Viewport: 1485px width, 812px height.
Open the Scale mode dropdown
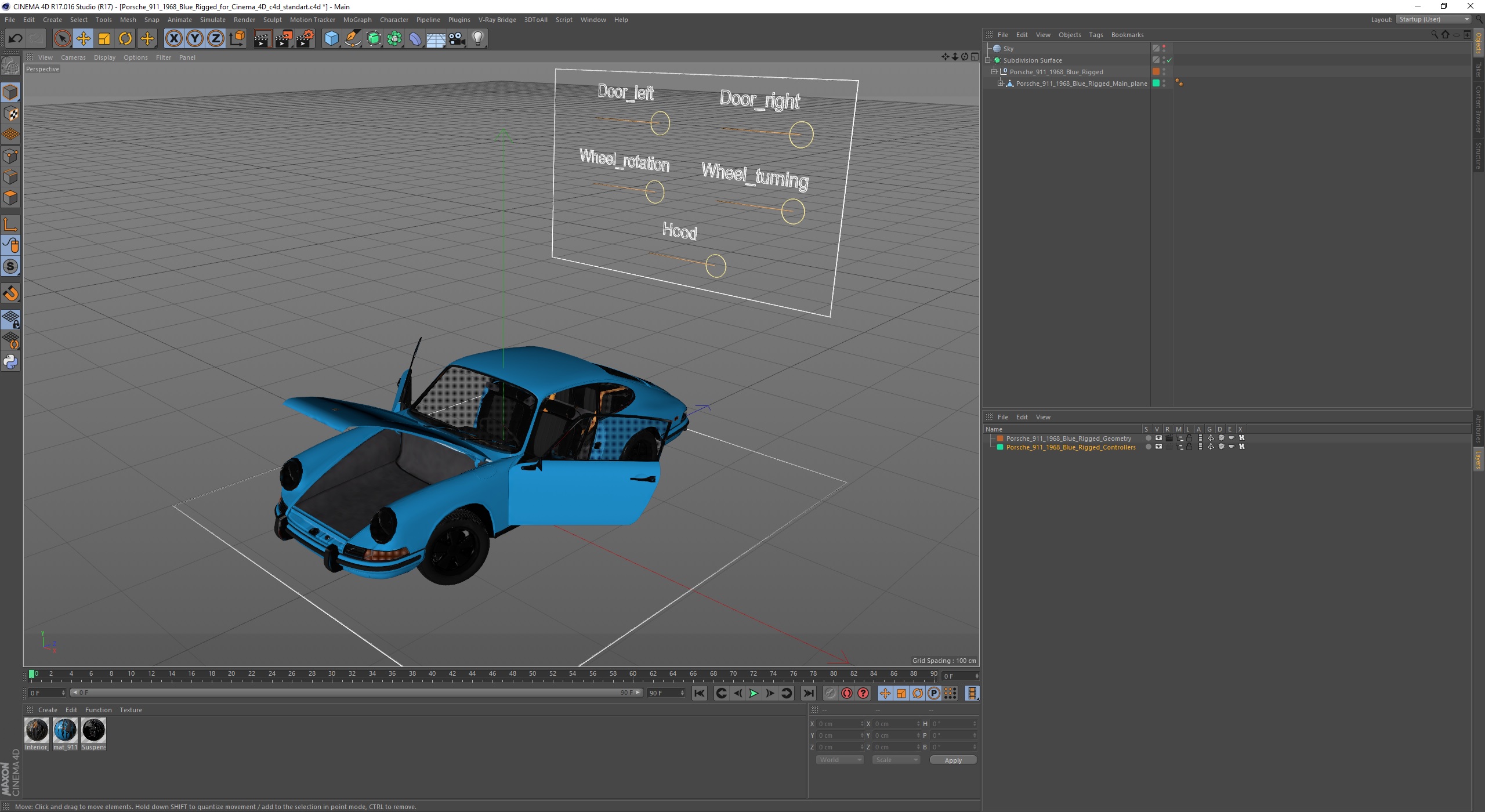(x=896, y=760)
